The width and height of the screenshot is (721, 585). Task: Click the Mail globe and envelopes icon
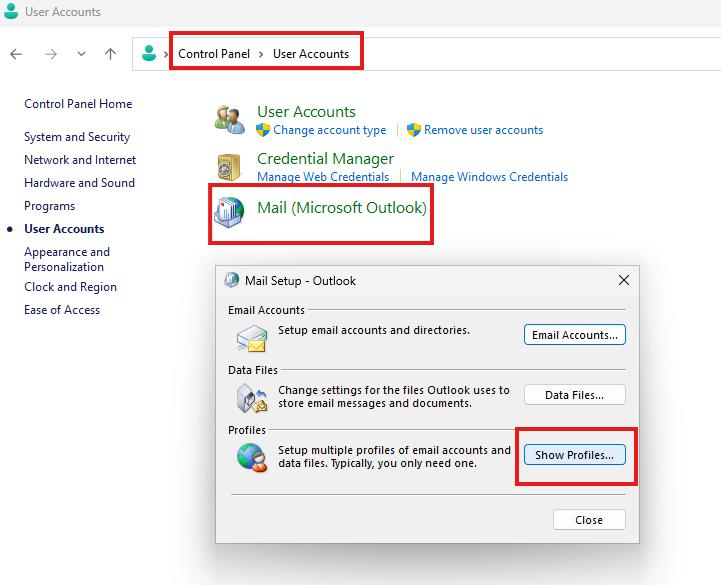pyautogui.click(x=229, y=212)
